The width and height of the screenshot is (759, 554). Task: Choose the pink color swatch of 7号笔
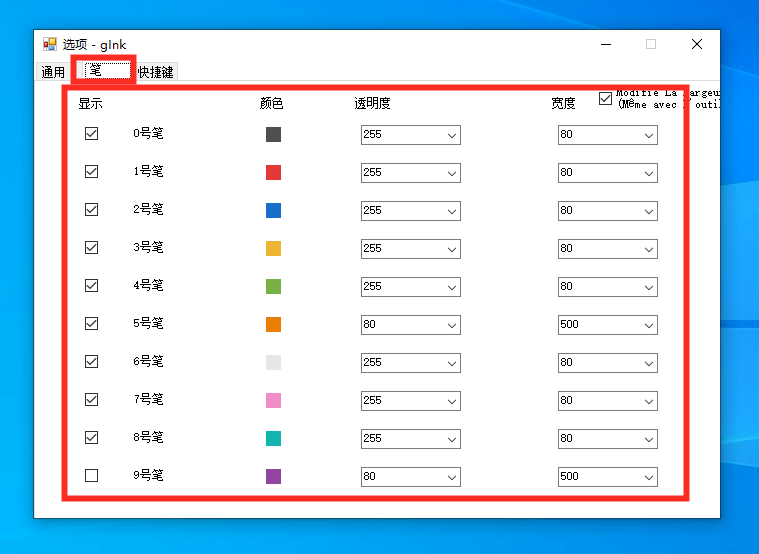coord(273,400)
